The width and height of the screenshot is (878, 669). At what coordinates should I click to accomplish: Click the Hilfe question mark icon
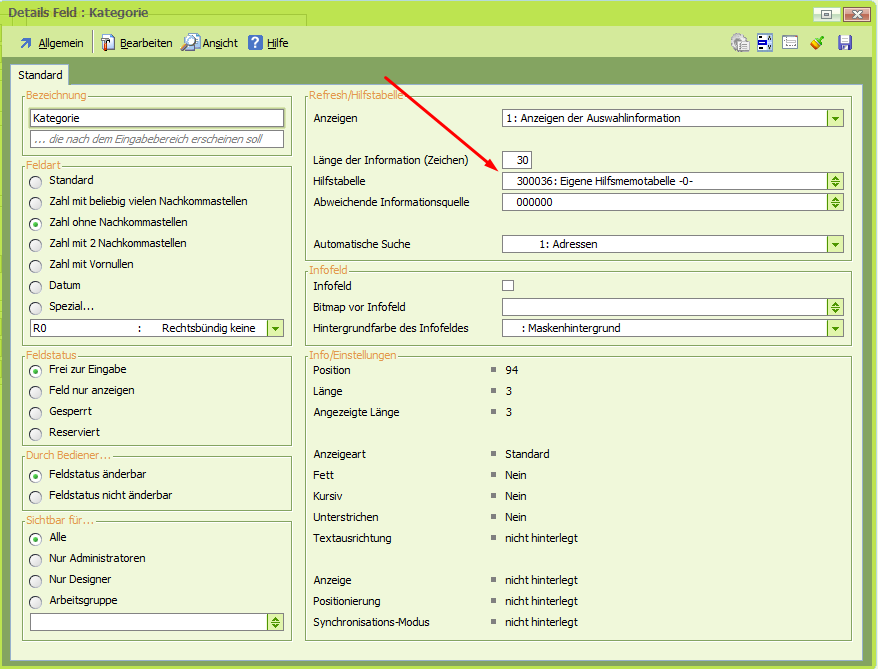pos(253,42)
